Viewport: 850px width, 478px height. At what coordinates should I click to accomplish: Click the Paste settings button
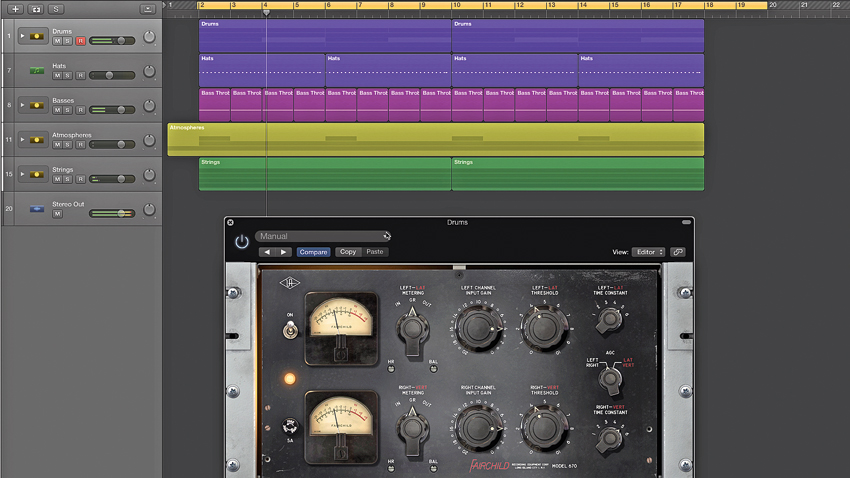coord(375,252)
